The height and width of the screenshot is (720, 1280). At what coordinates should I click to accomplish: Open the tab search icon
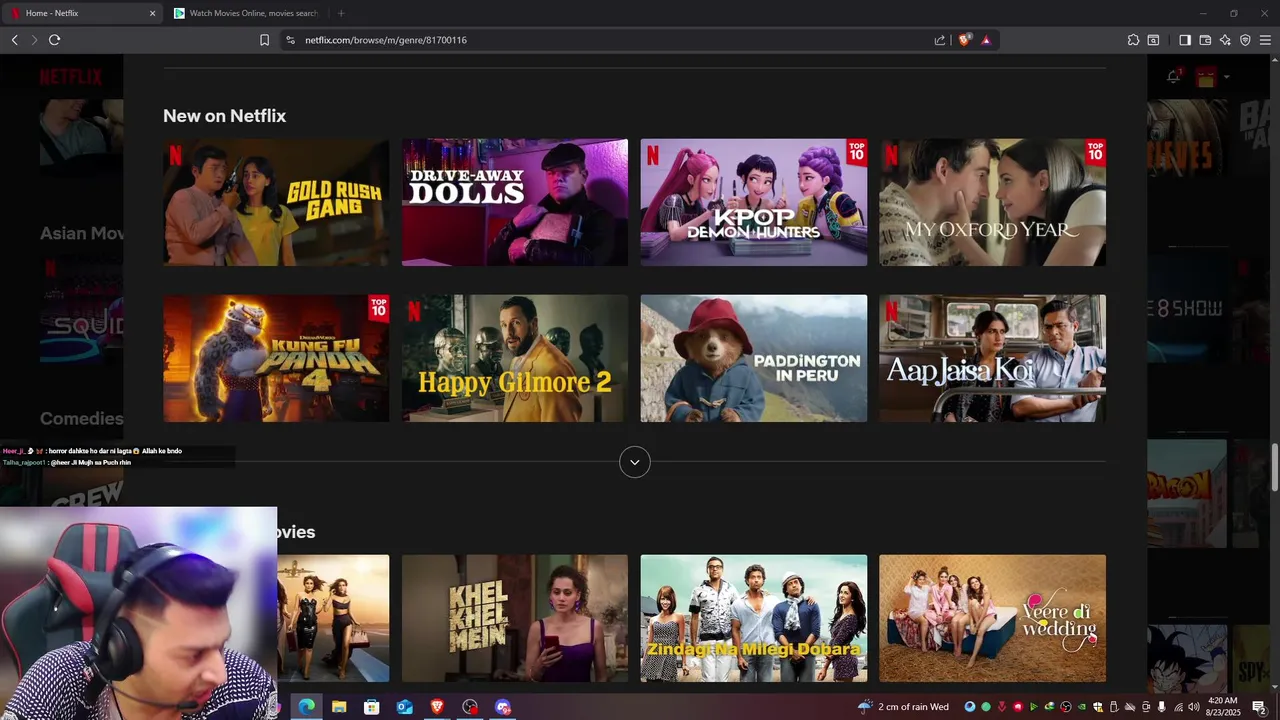pos(1153,40)
